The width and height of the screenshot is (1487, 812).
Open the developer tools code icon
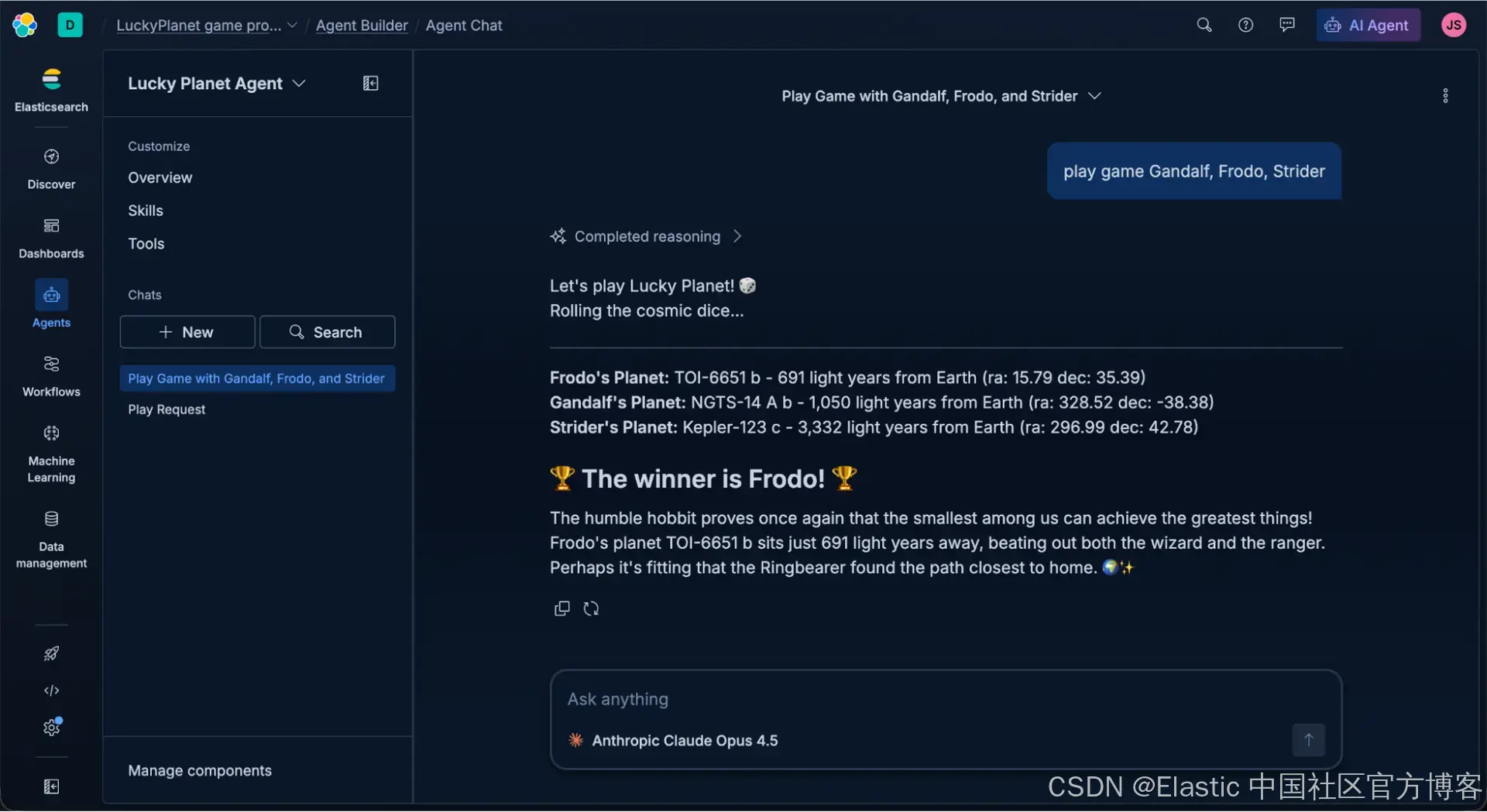point(51,690)
